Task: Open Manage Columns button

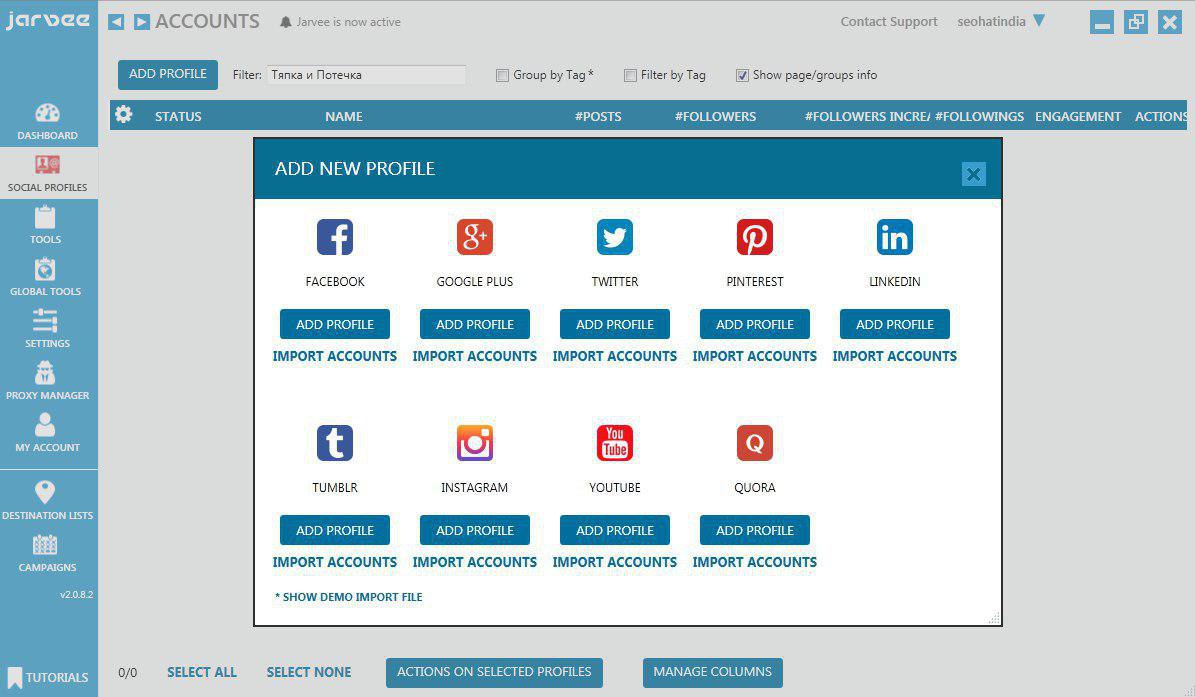Action: pos(713,673)
